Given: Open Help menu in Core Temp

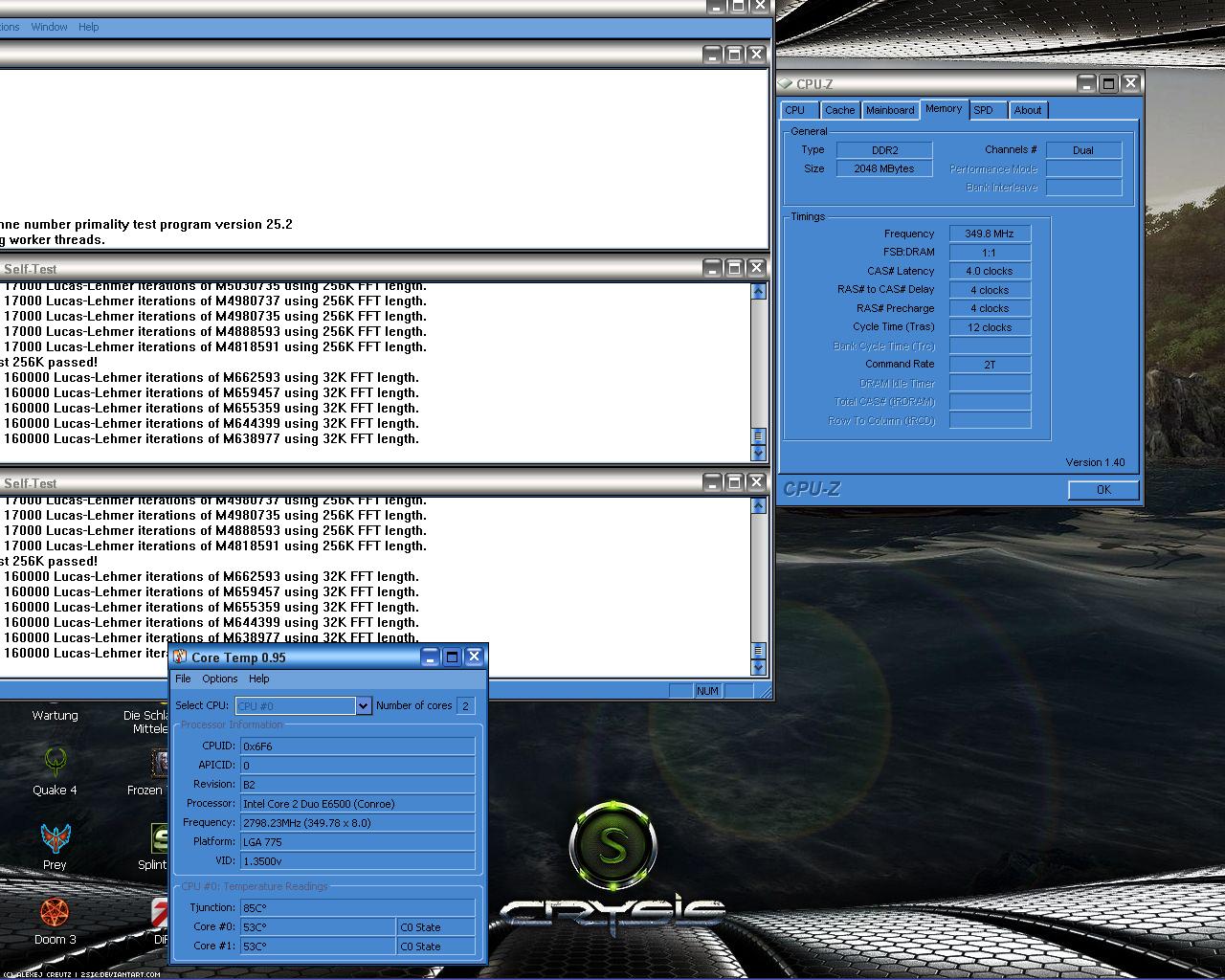Looking at the screenshot, I should click(x=259, y=679).
